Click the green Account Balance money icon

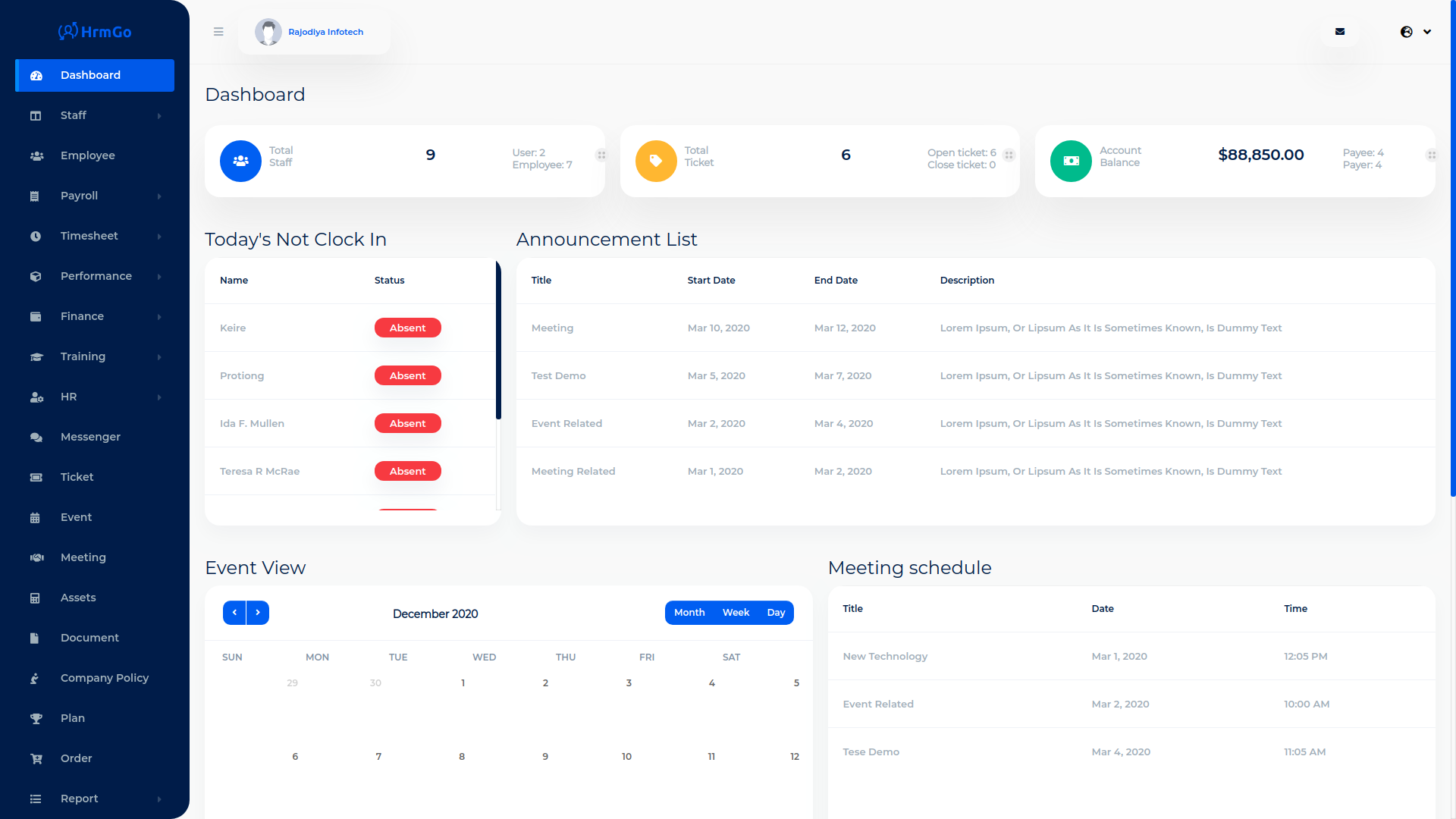1071,161
